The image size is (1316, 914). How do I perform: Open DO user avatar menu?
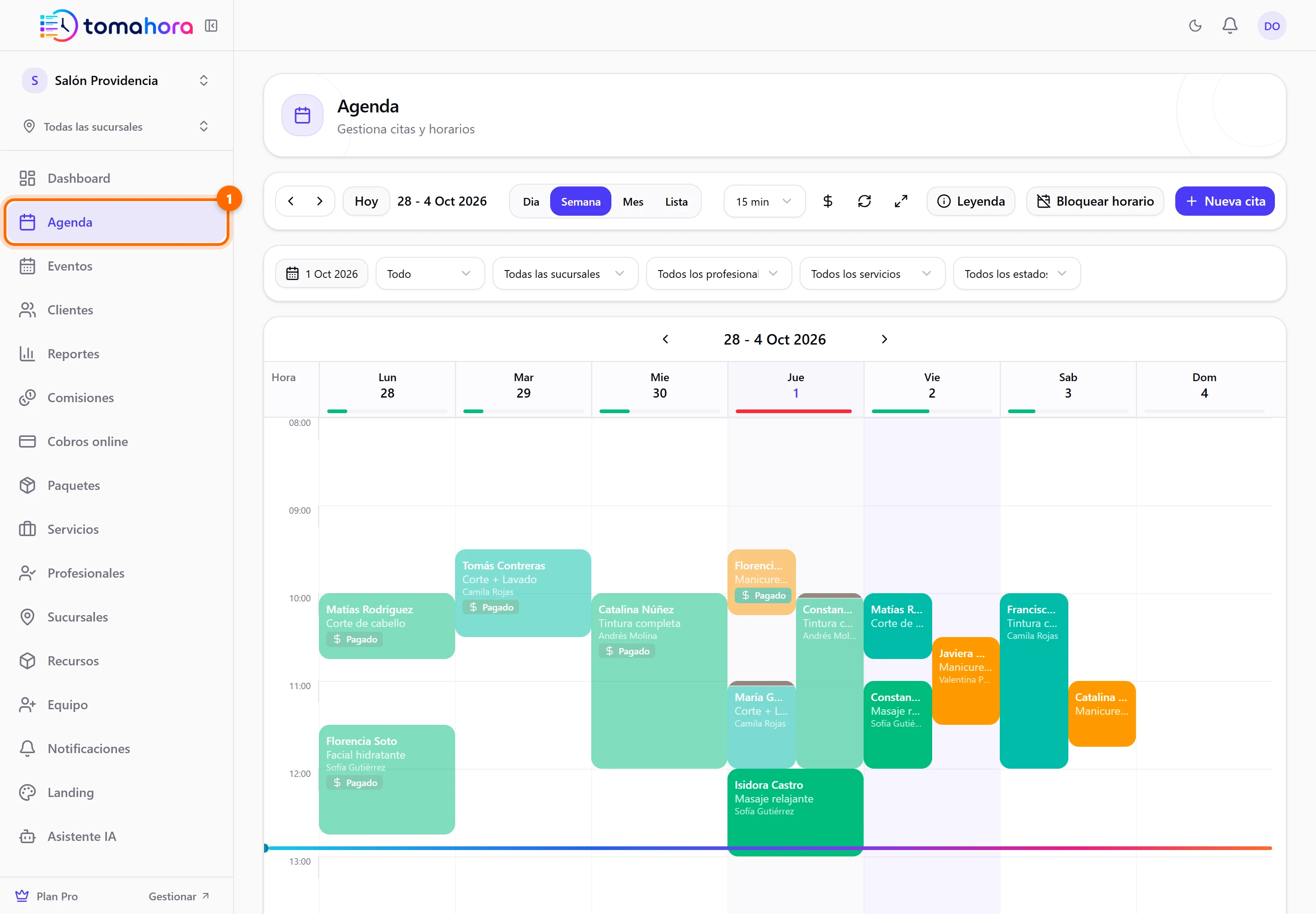1271,26
